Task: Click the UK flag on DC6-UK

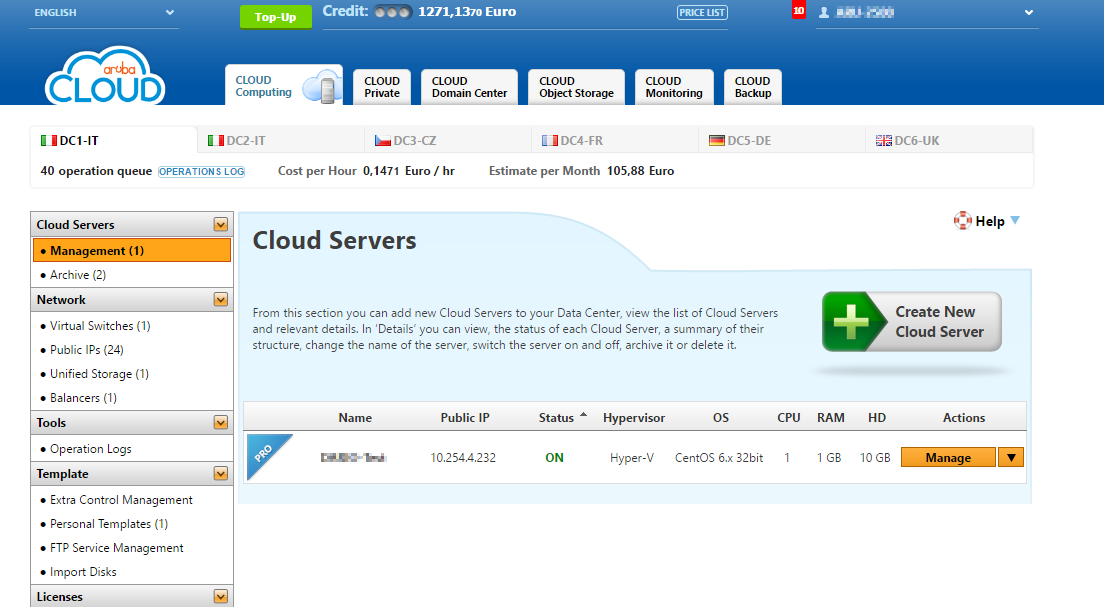Action: [884, 141]
